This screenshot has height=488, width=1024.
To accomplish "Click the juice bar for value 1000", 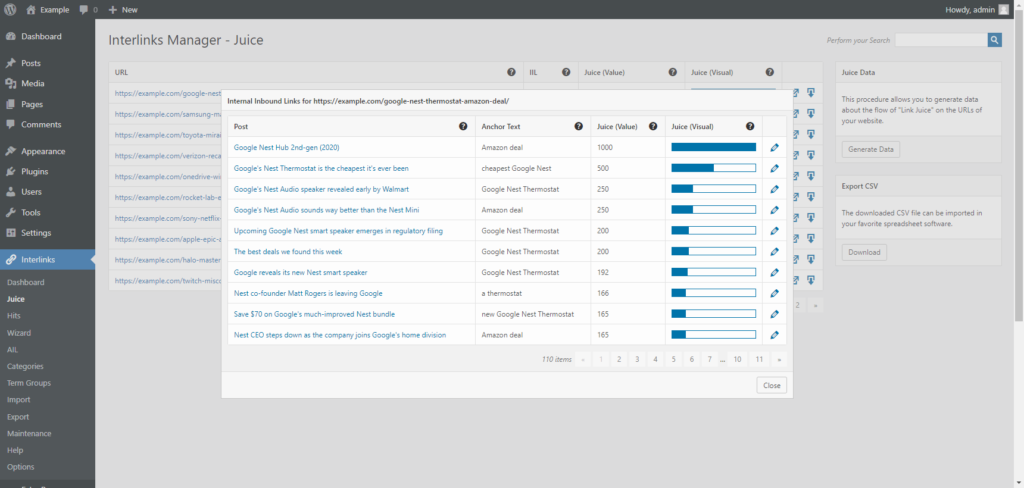I will (714, 148).
